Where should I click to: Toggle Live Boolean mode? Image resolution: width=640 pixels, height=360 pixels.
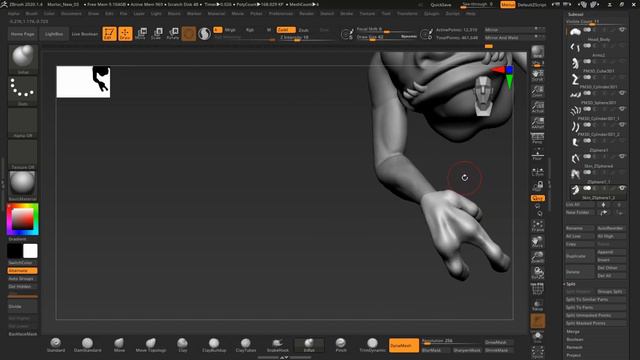(x=85, y=34)
